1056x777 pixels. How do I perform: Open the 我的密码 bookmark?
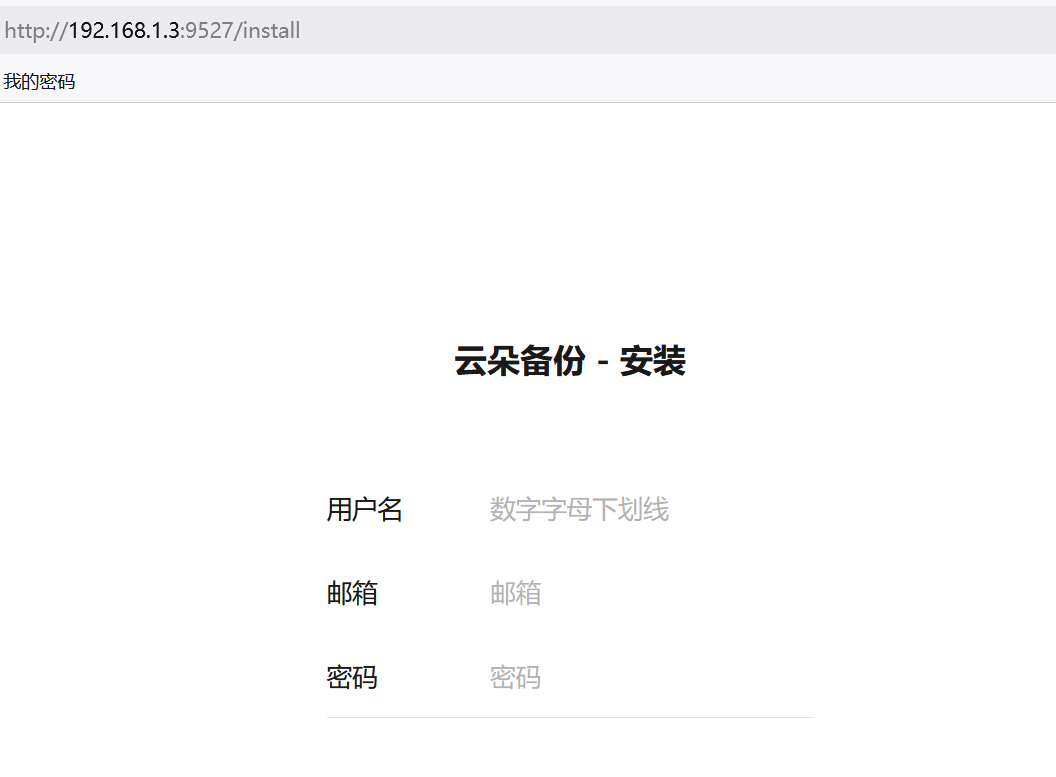(x=39, y=82)
